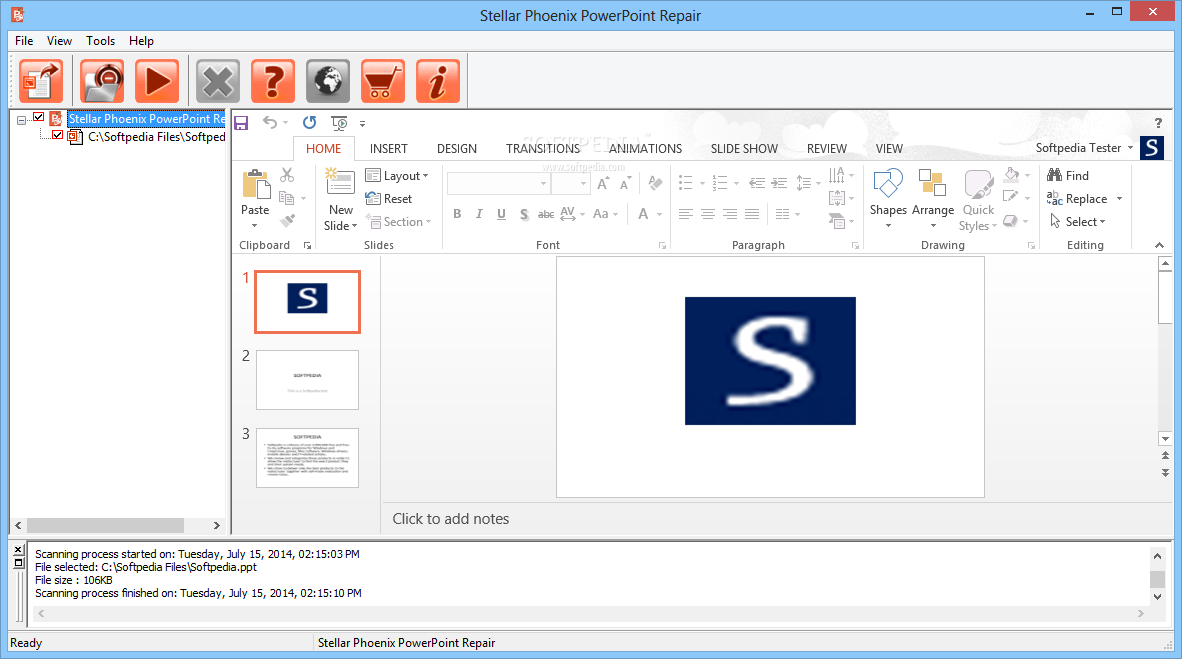
Task: Click the Arrange button
Action: pyautogui.click(x=932, y=198)
